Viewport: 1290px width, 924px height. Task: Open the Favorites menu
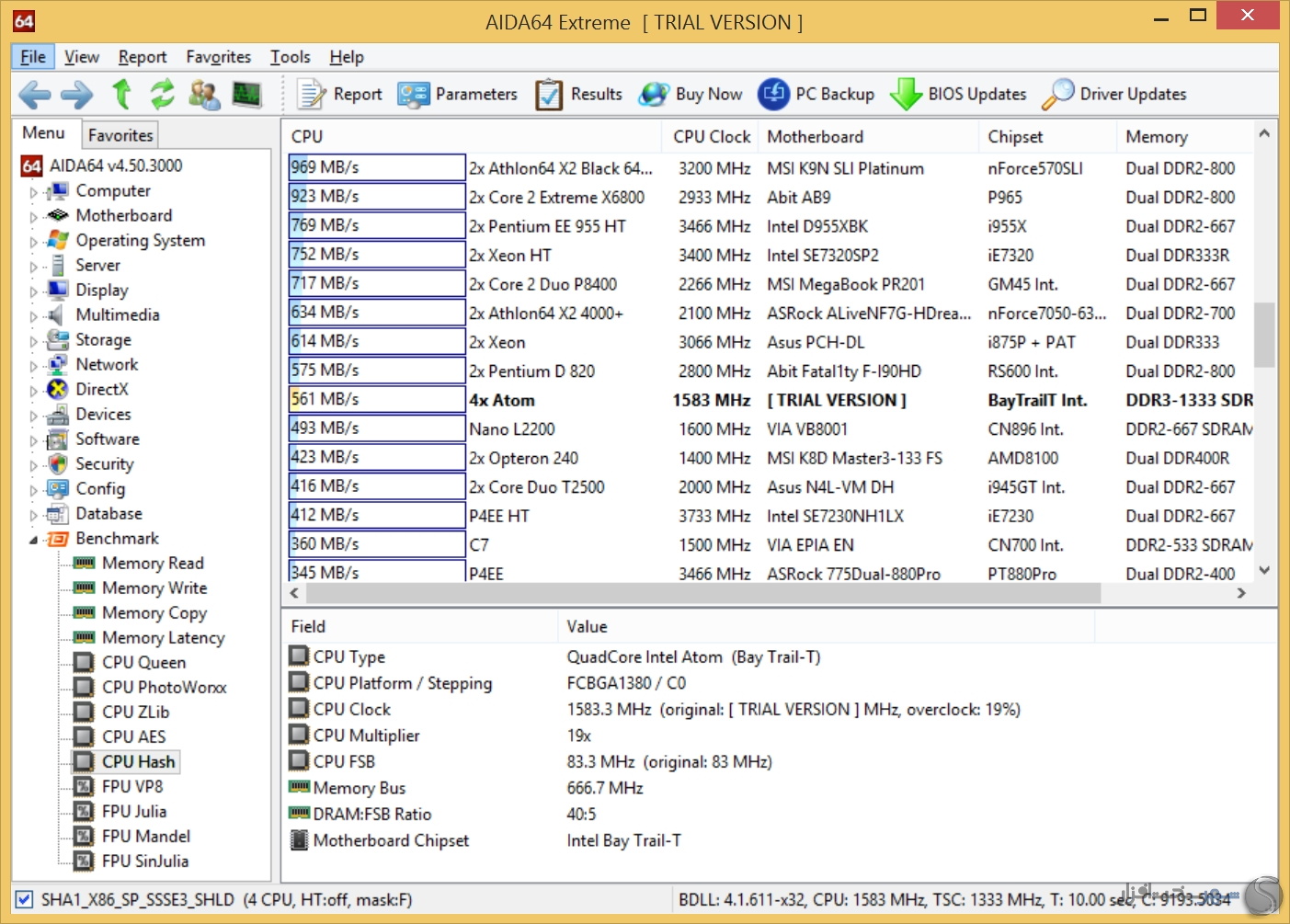pos(218,57)
